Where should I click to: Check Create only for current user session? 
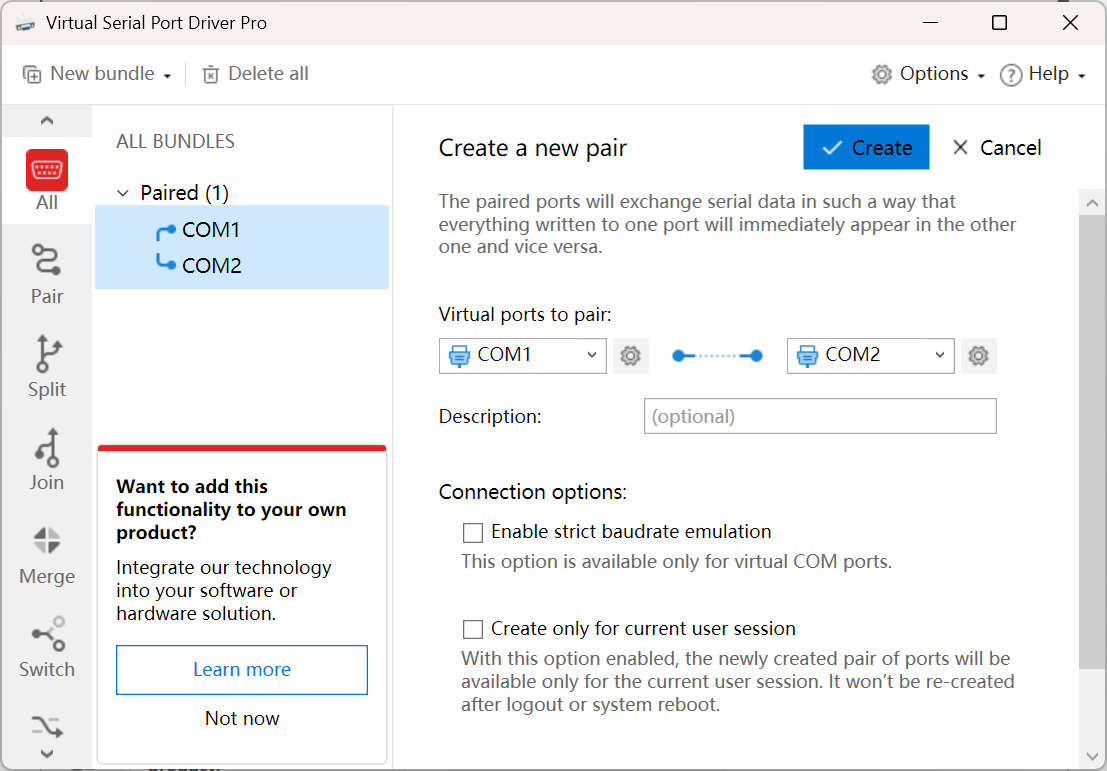[x=473, y=629]
